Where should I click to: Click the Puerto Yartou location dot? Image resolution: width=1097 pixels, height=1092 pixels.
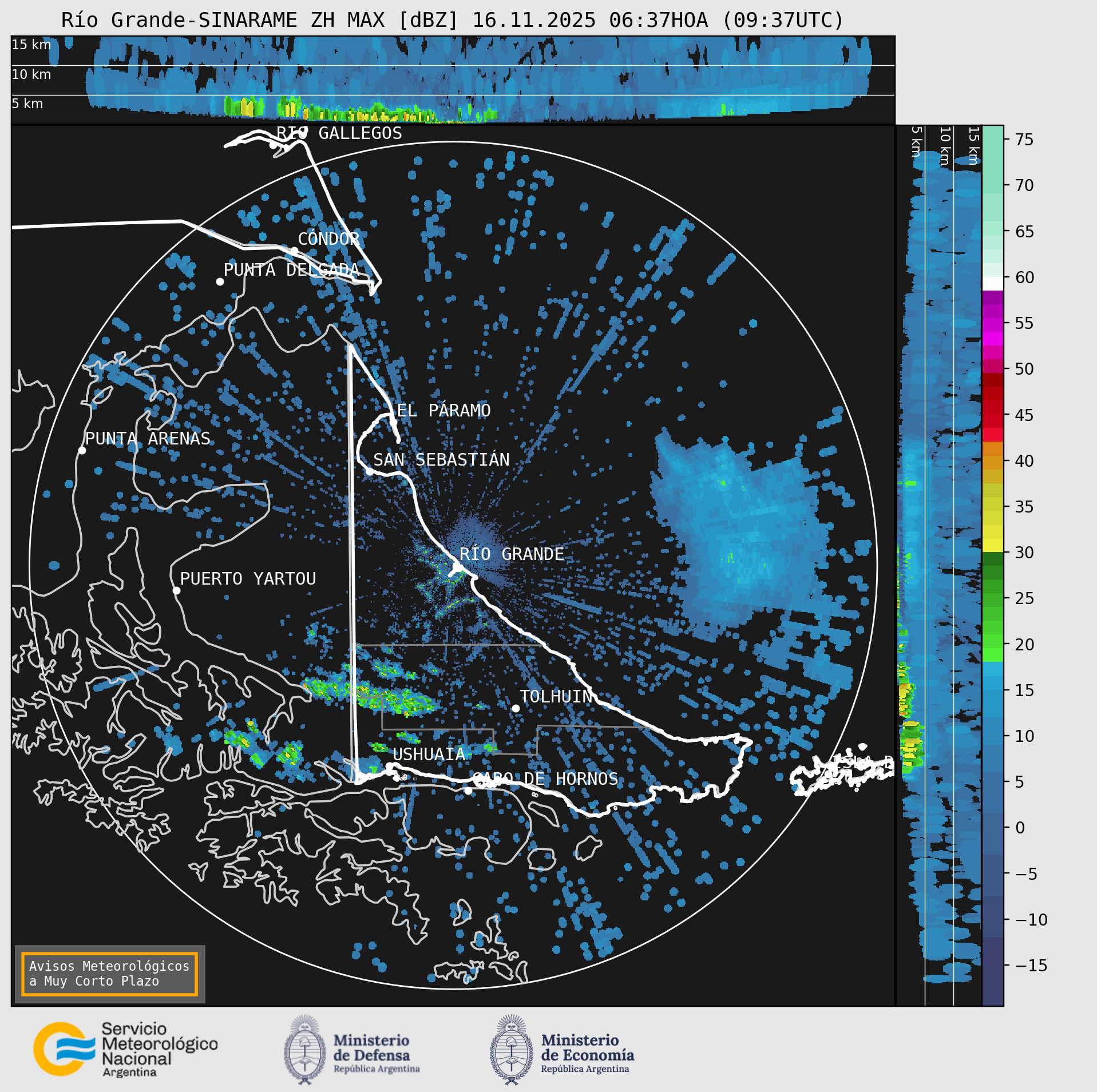[176, 591]
